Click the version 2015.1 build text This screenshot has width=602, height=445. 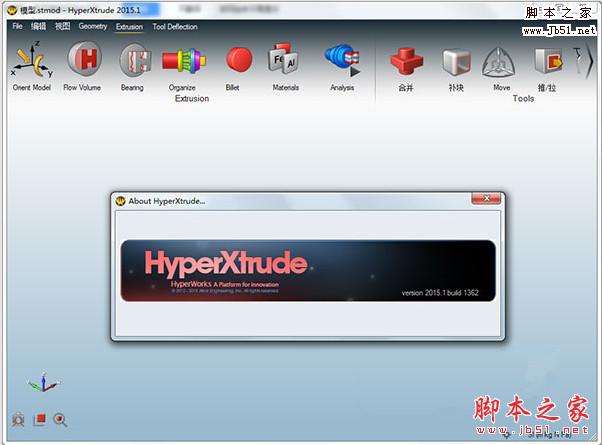tap(440, 293)
